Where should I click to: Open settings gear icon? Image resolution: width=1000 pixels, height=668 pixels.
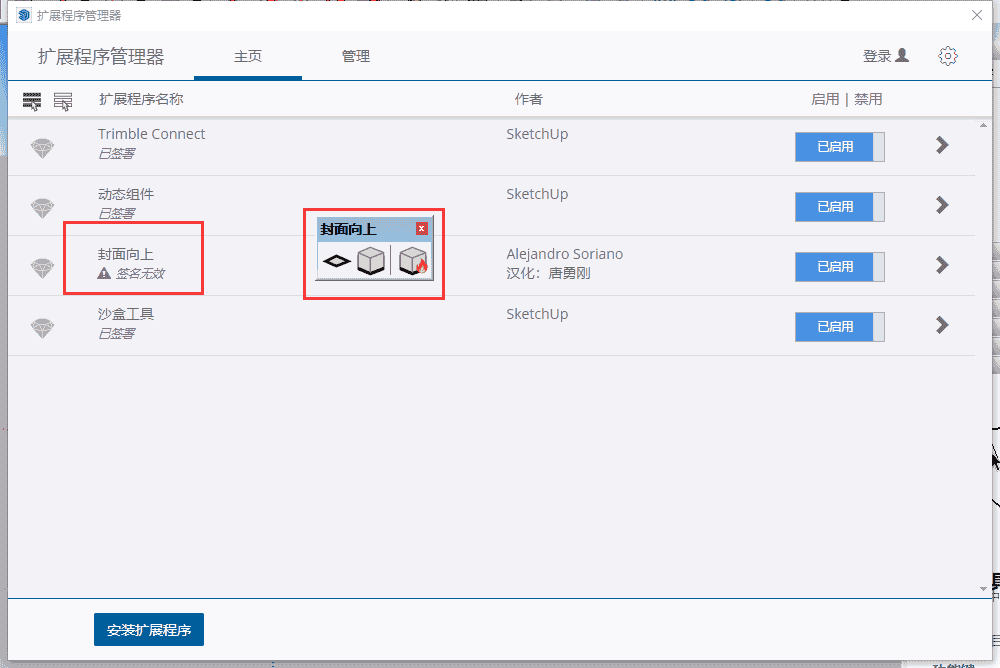948,56
